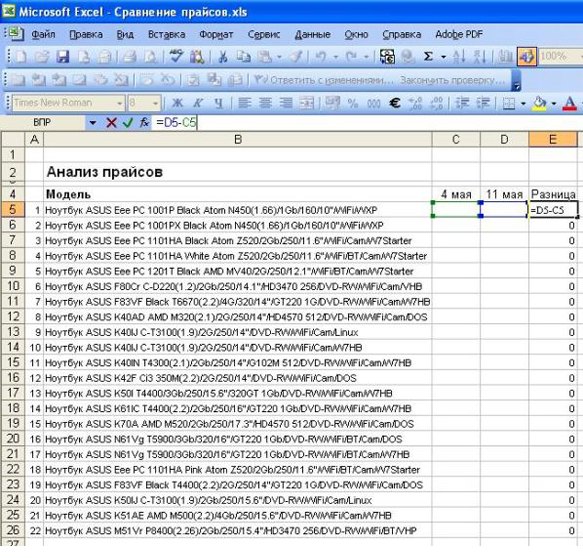Click Merge and Center icon
Screen dimensions: 583x558
point(307,103)
